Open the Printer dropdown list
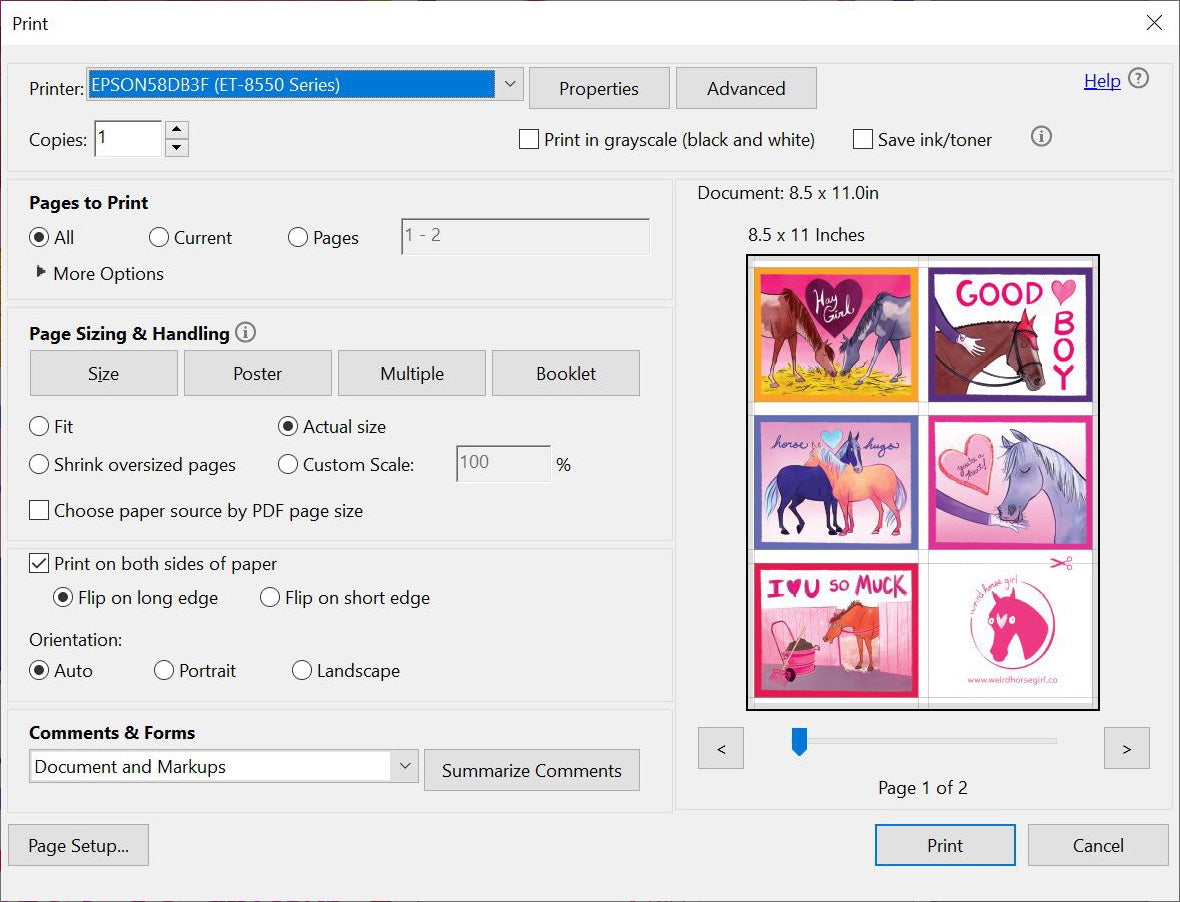1180x902 pixels. pyautogui.click(x=510, y=85)
